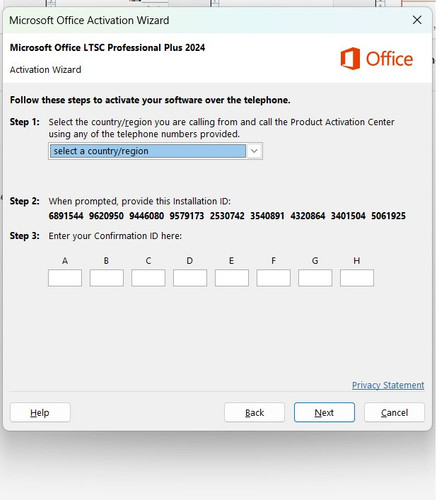Focus Confirmation ID field E
Viewport: 439px width, 500px height.
click(232, 278)
